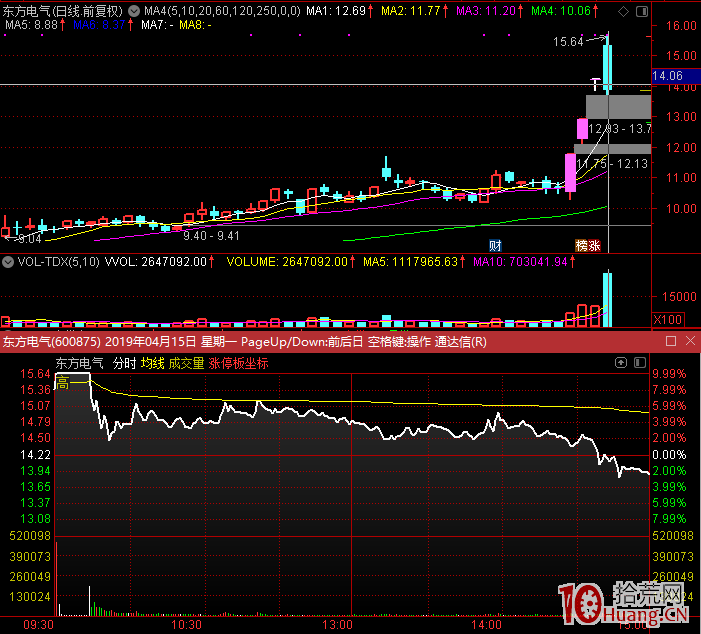701x634 pixels.
Task: Click the 13.08 price label on 分时 axis
Action: pyautogui.click(x=35, y=519)
